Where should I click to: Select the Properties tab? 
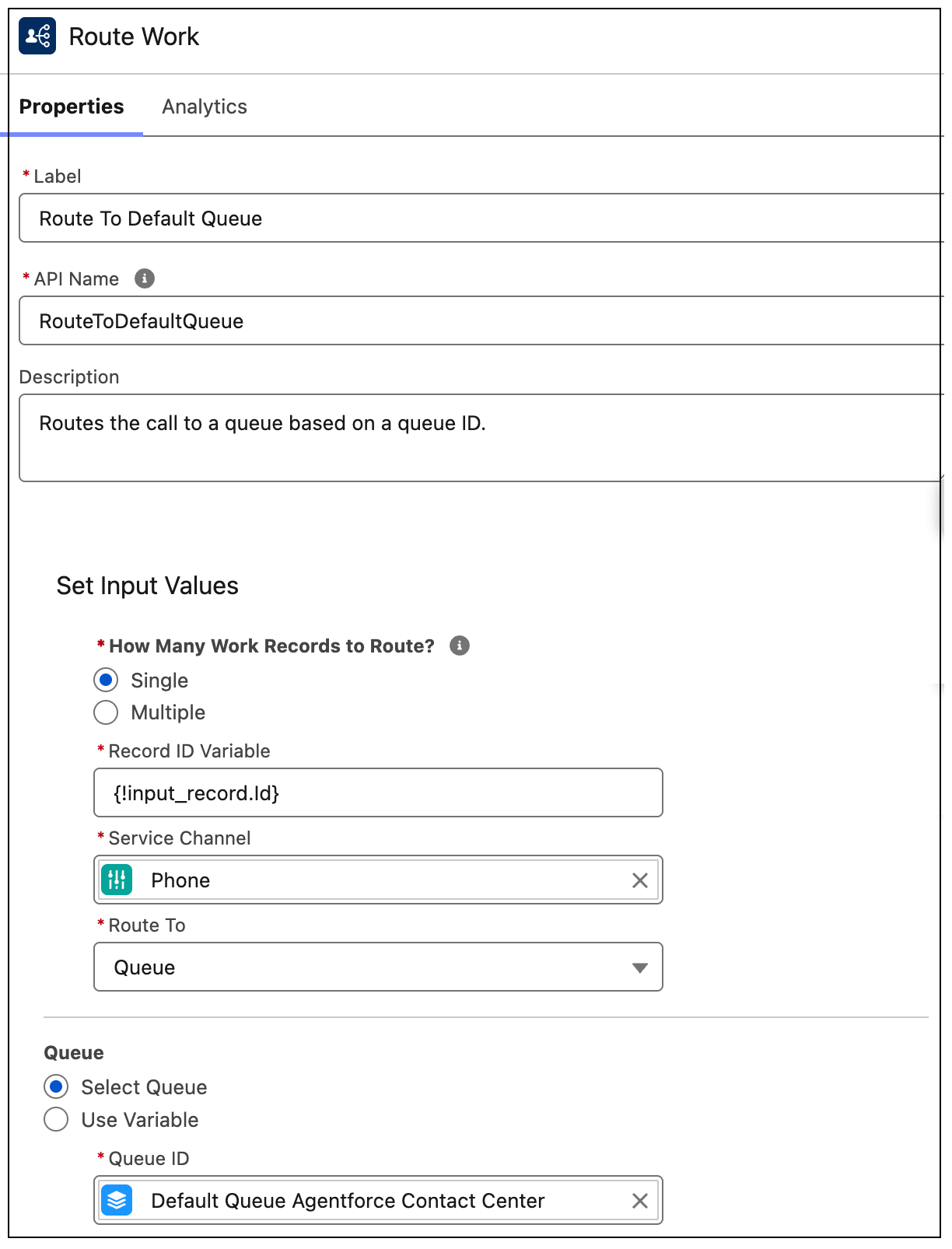(72, 107)
